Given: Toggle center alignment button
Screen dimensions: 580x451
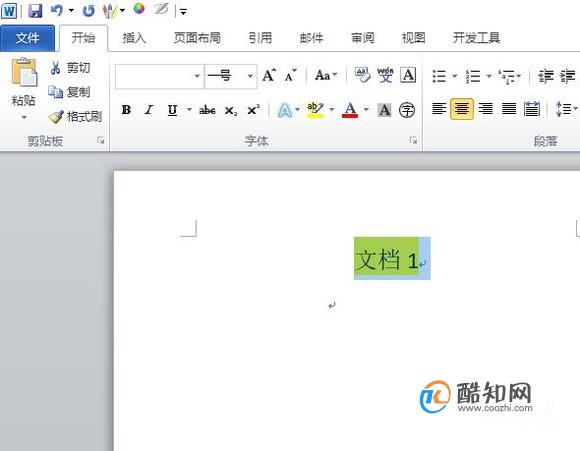Looking at the screenshot, I should tap(462, 109).
